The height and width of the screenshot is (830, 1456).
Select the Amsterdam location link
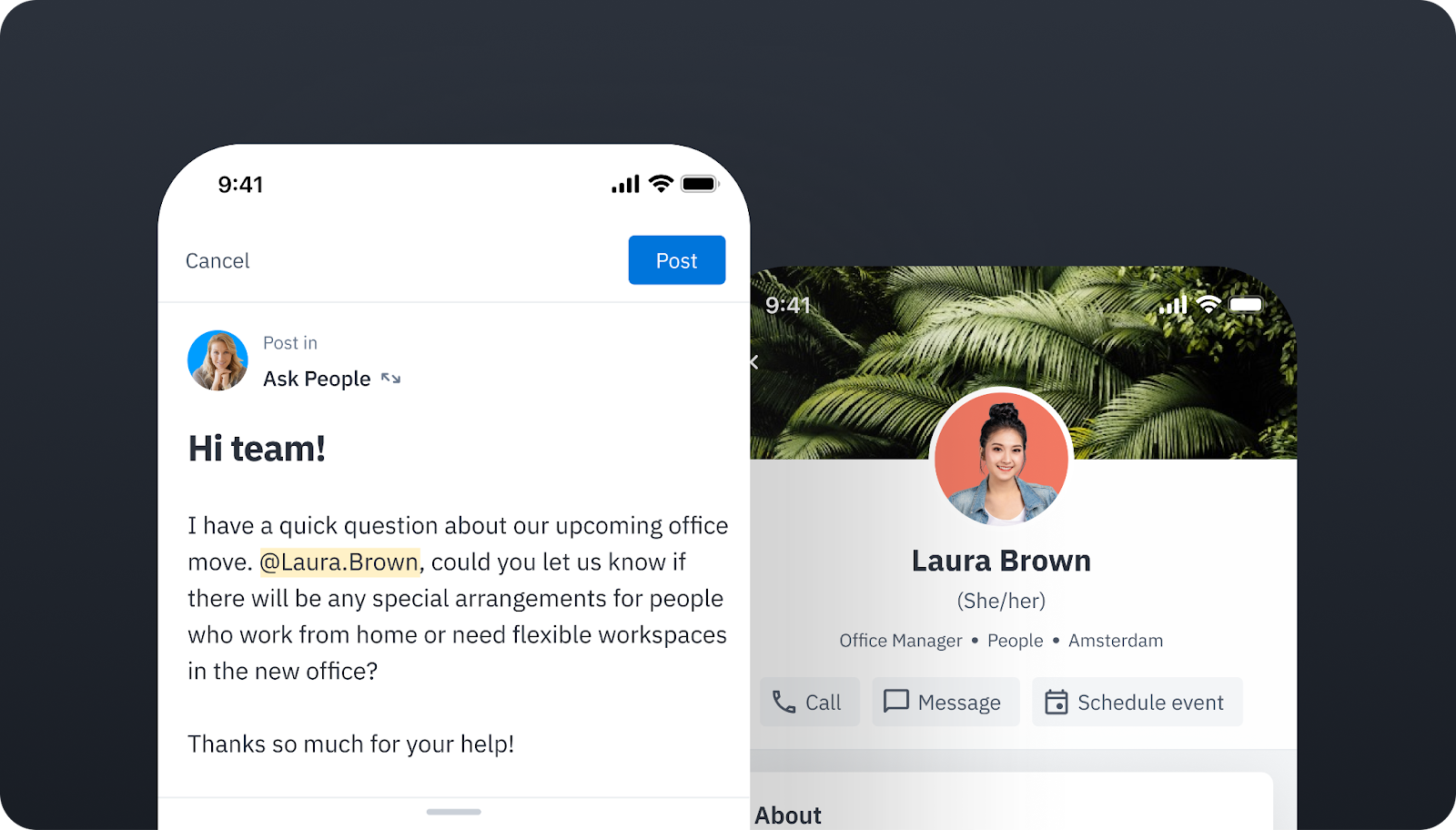(x=1115, y=641)
